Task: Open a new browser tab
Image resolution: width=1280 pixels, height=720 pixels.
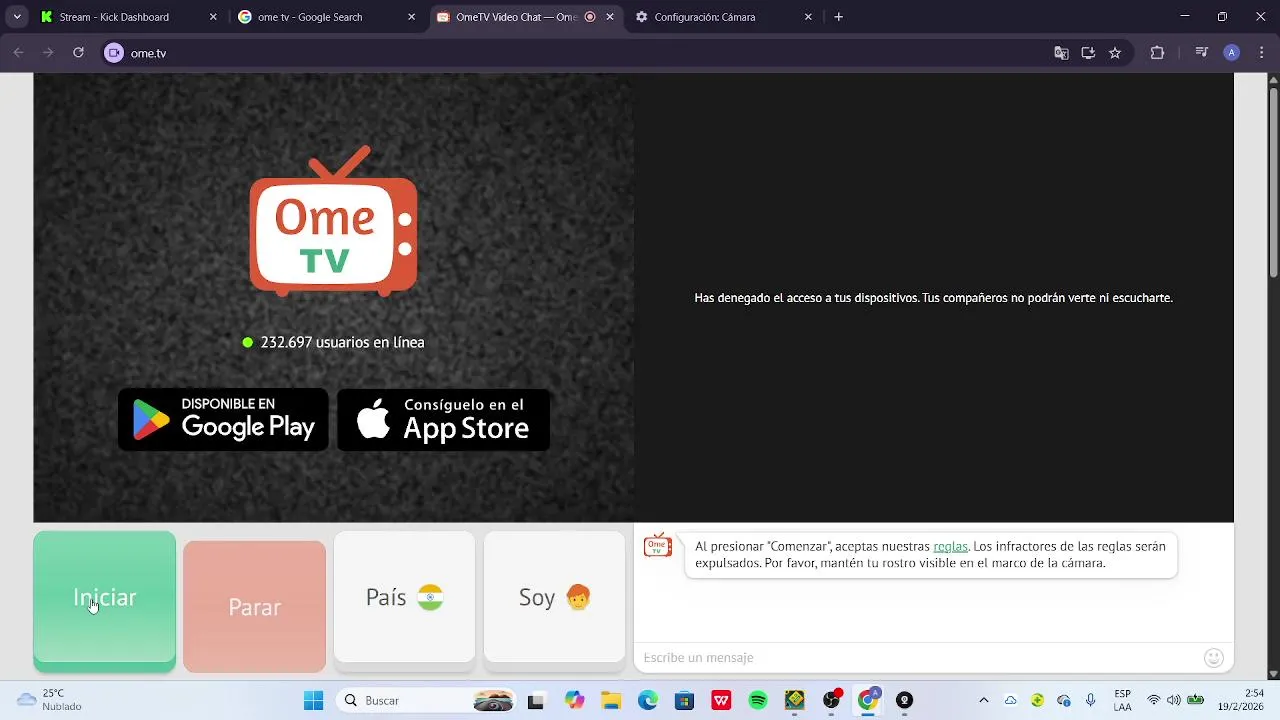Action: pos(838,17)
